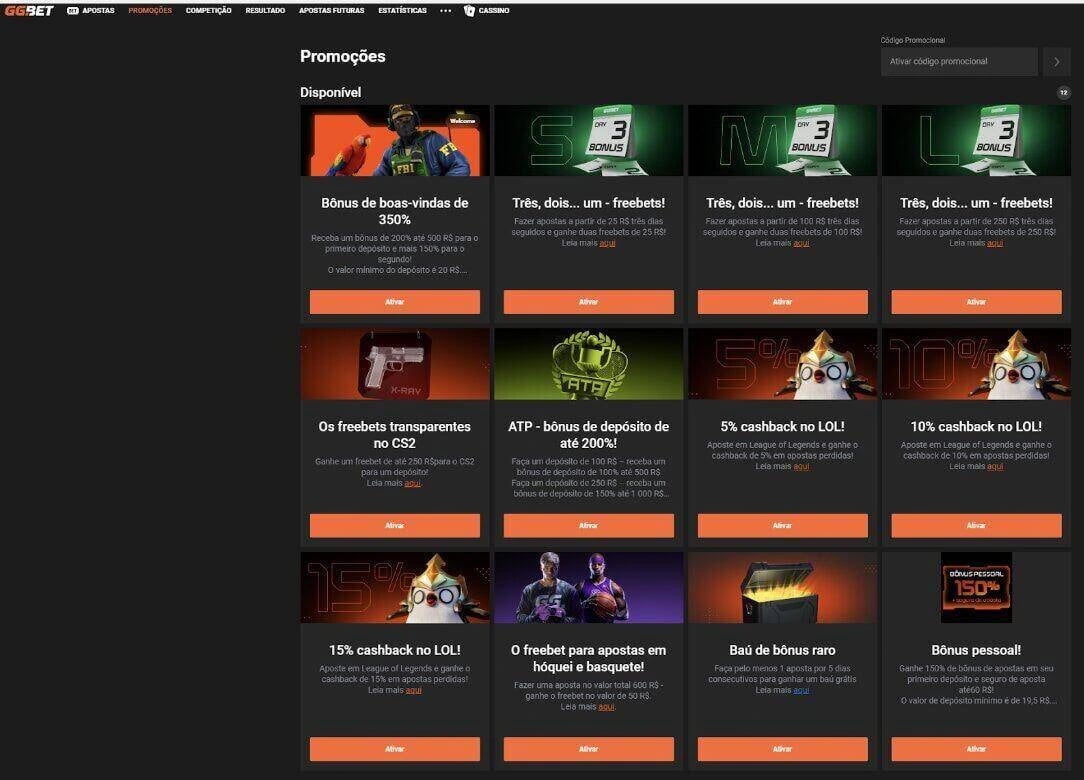Open the three-dots more menu

pos(445,10)
